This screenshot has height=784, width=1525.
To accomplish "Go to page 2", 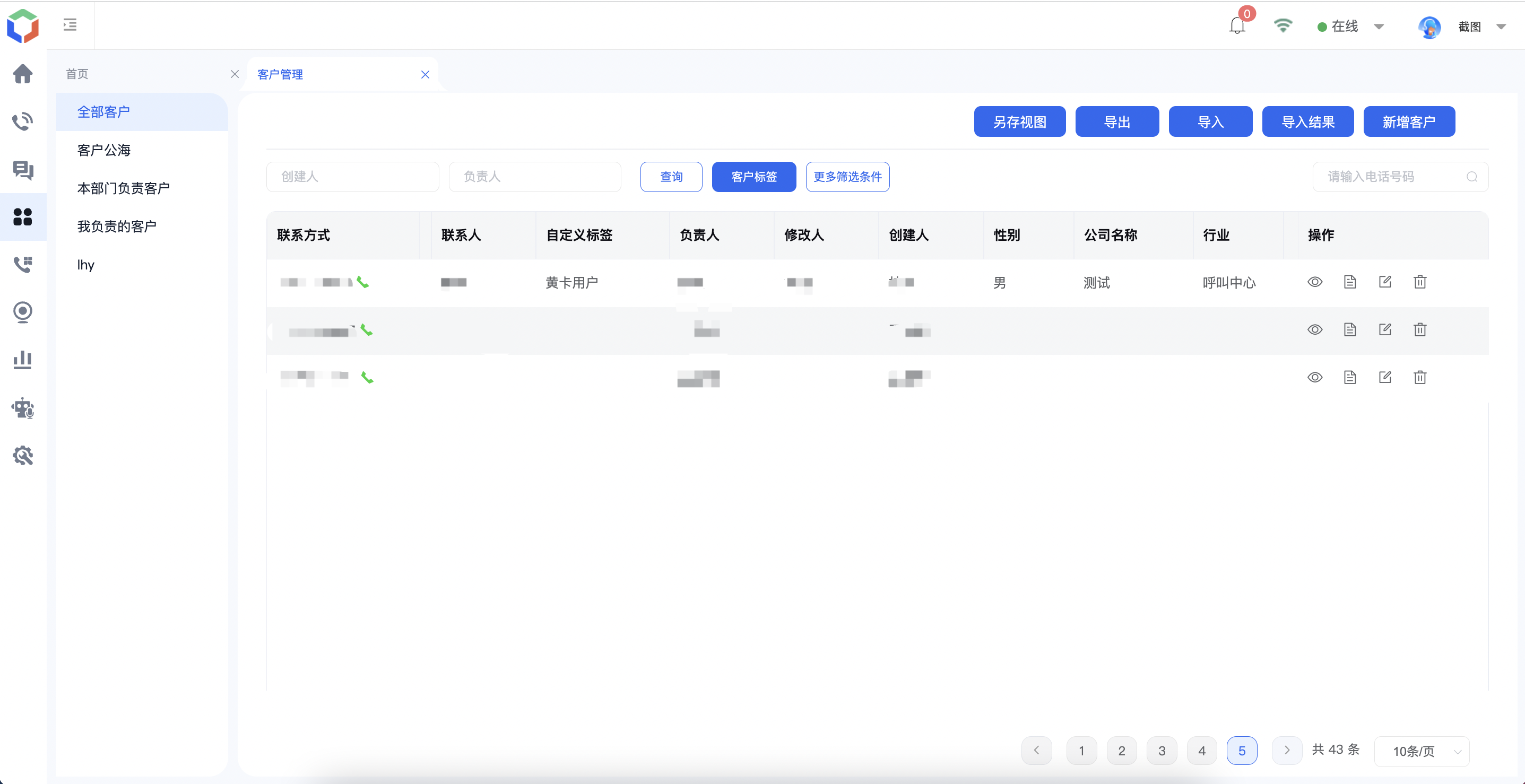I will 1122,750.
